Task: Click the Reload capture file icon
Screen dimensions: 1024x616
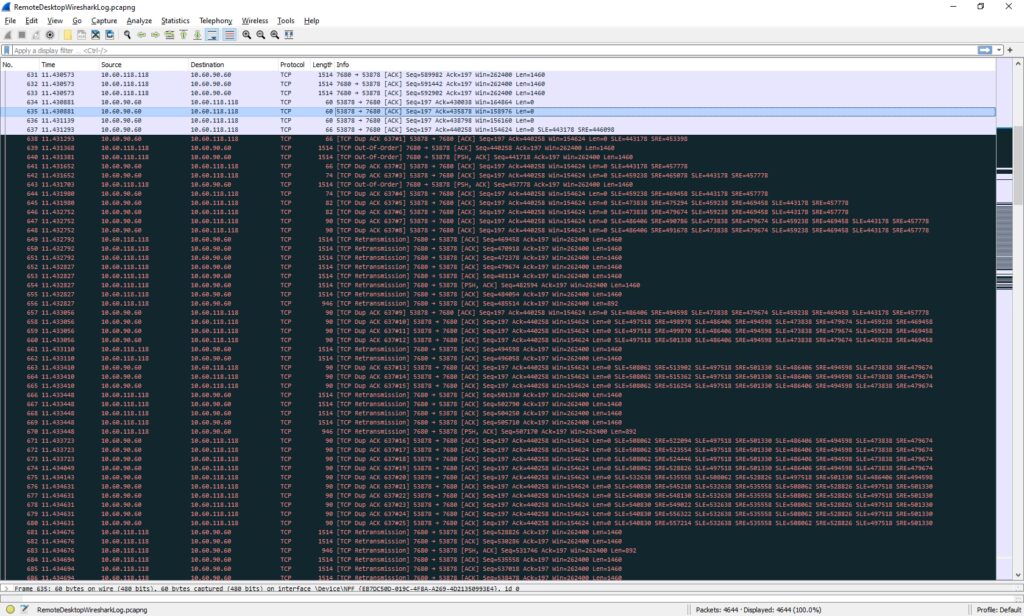Action: click(110, 35)
